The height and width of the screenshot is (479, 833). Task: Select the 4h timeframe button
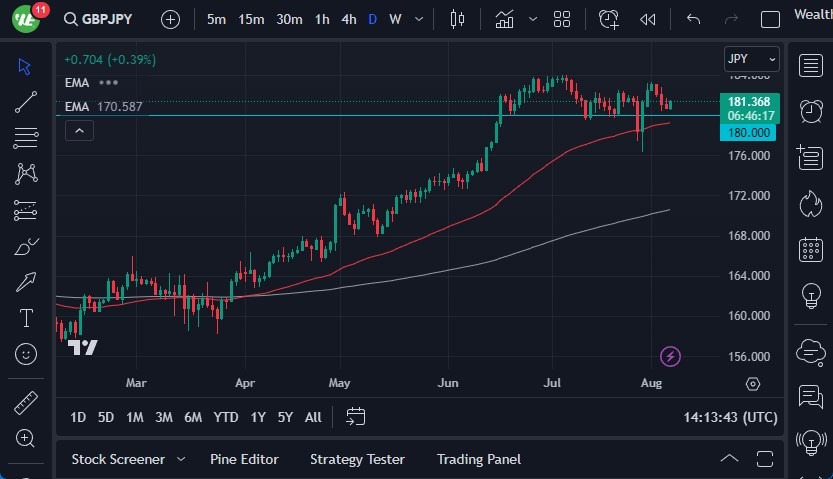pos(348,19)
